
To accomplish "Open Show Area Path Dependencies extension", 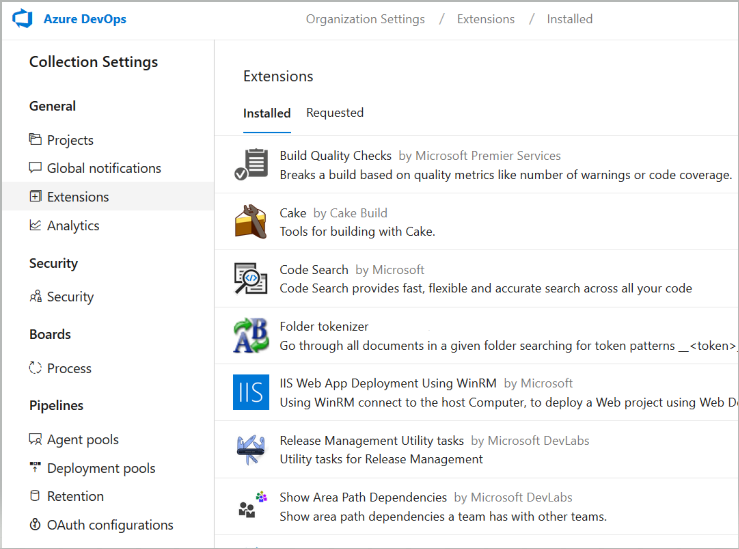I will (x=363, y=498).
